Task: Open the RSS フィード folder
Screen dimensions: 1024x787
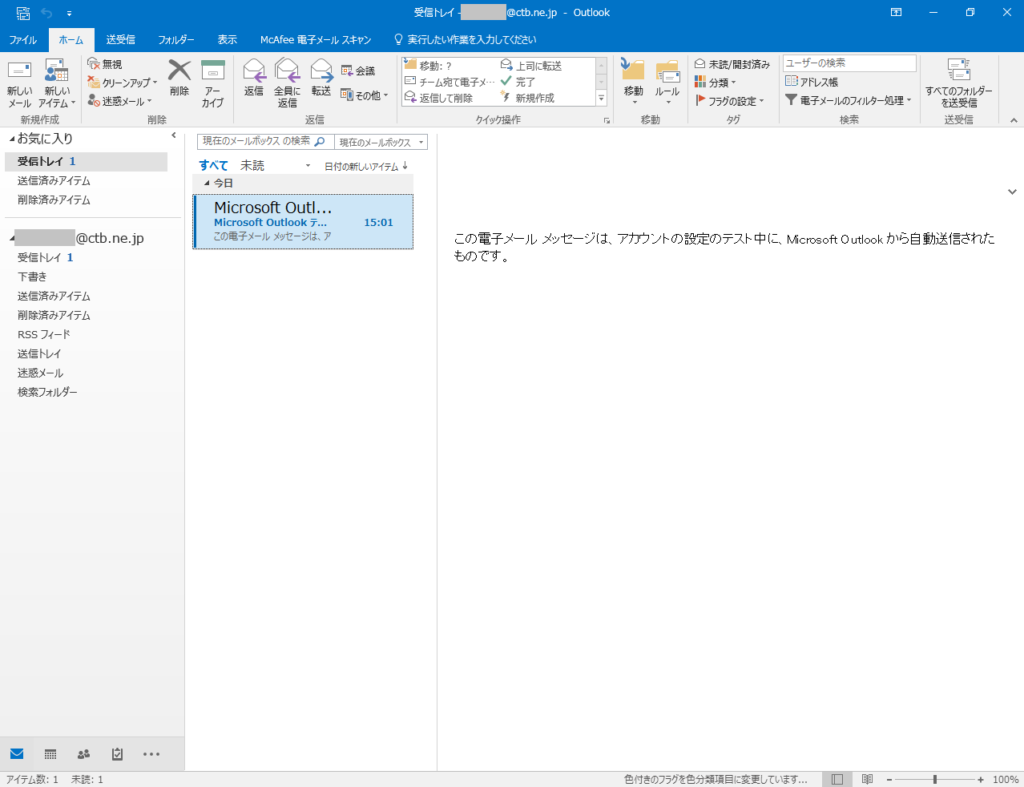Action: 44,334
